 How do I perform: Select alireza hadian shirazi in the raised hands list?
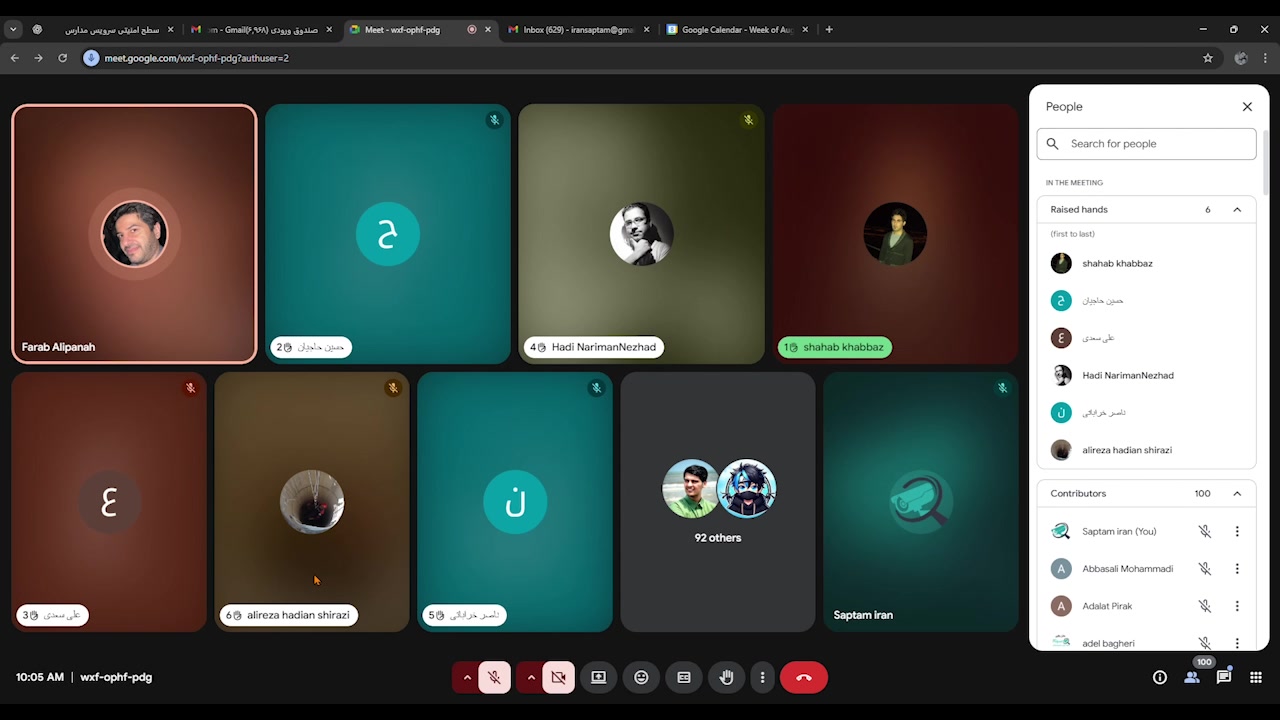coord(1146,450)
